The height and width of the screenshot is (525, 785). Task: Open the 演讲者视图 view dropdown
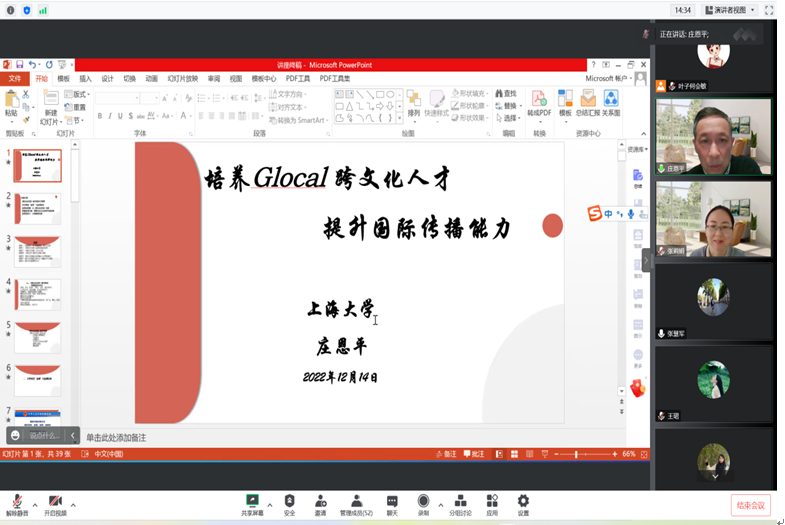735,10
